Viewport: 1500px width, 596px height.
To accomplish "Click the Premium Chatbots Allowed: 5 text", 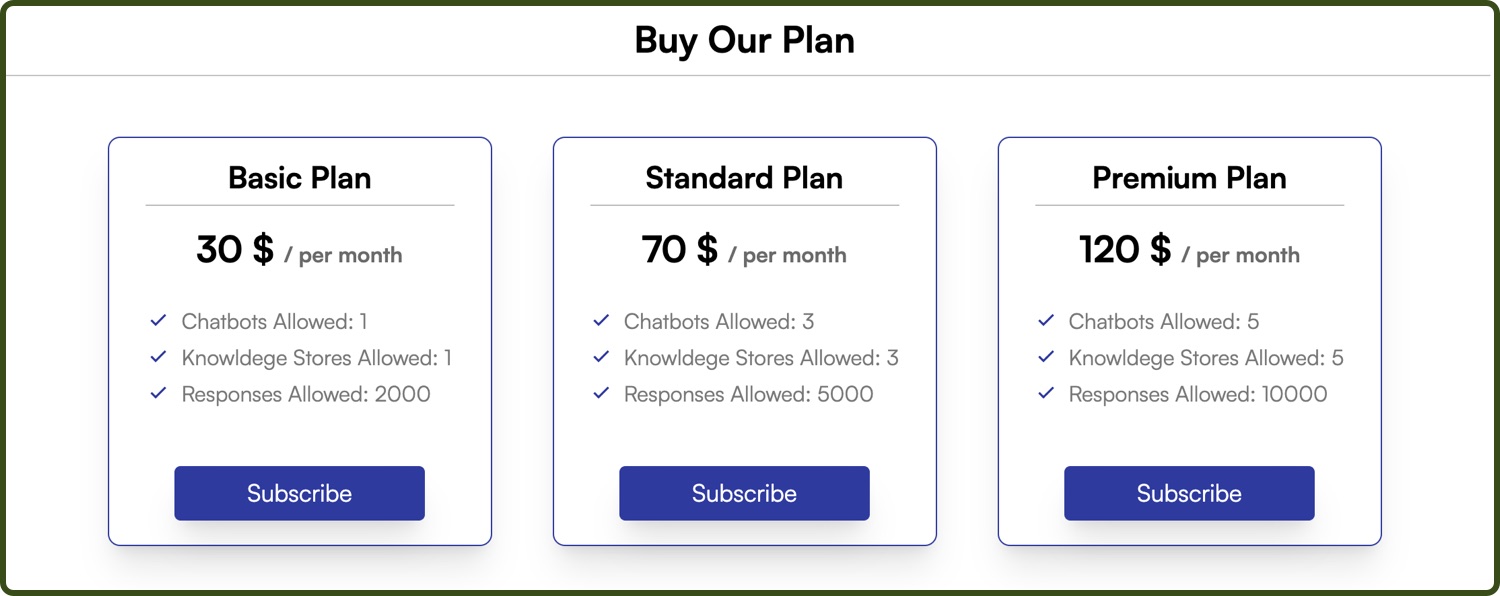I will (1163, 322).
